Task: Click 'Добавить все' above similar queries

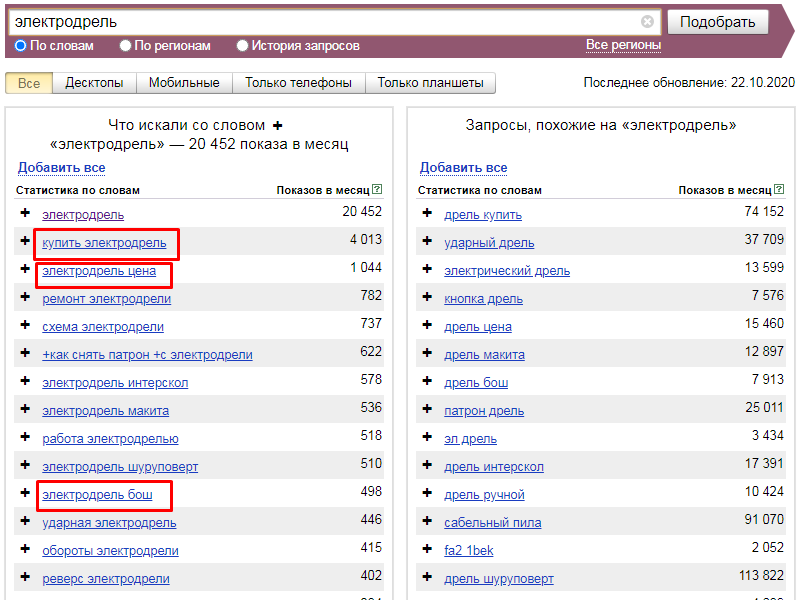Action: 463,168
